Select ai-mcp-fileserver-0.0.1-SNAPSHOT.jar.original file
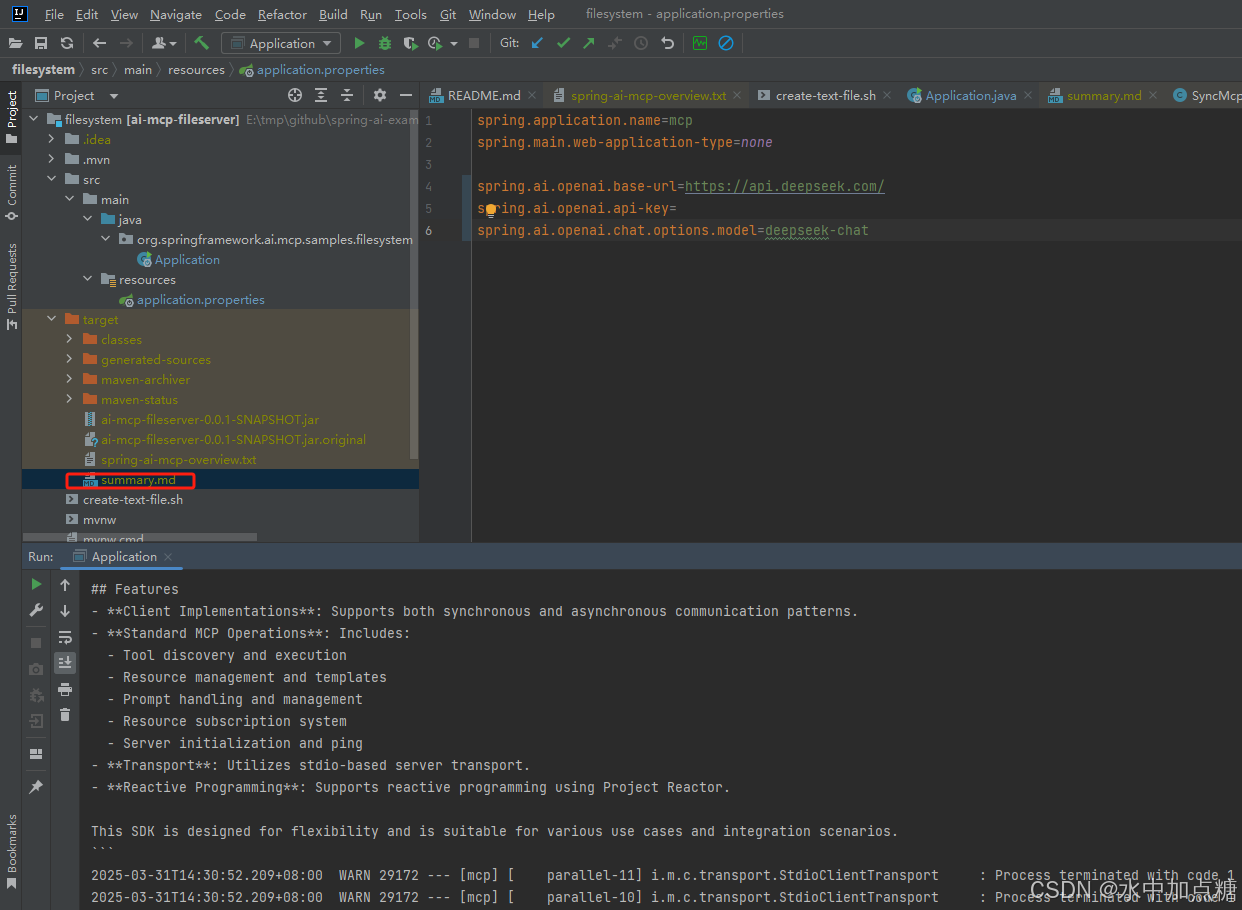The image size is (1242, 910). click(x=233, y=439)
